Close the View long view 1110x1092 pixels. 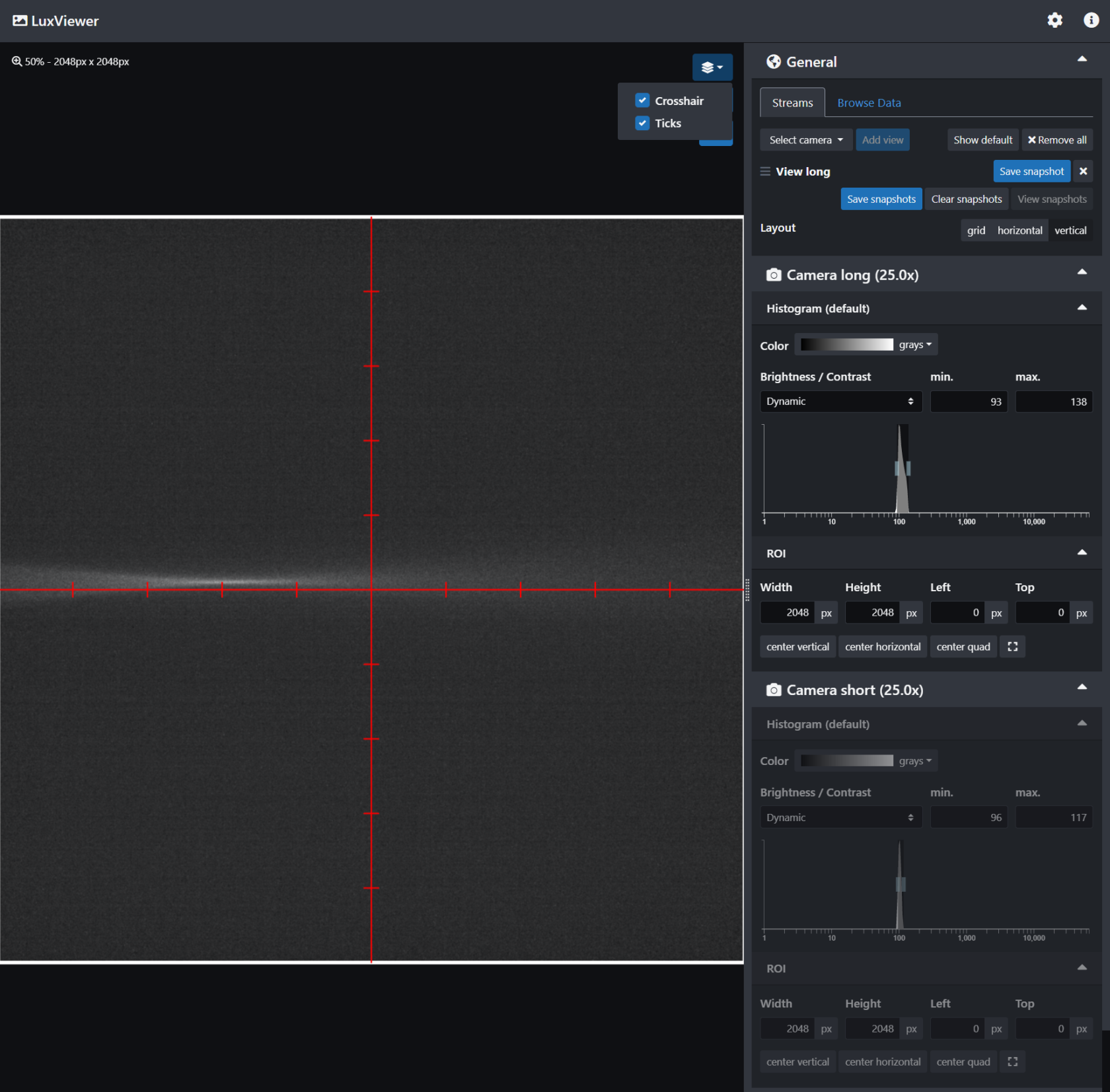[1083, 172]
